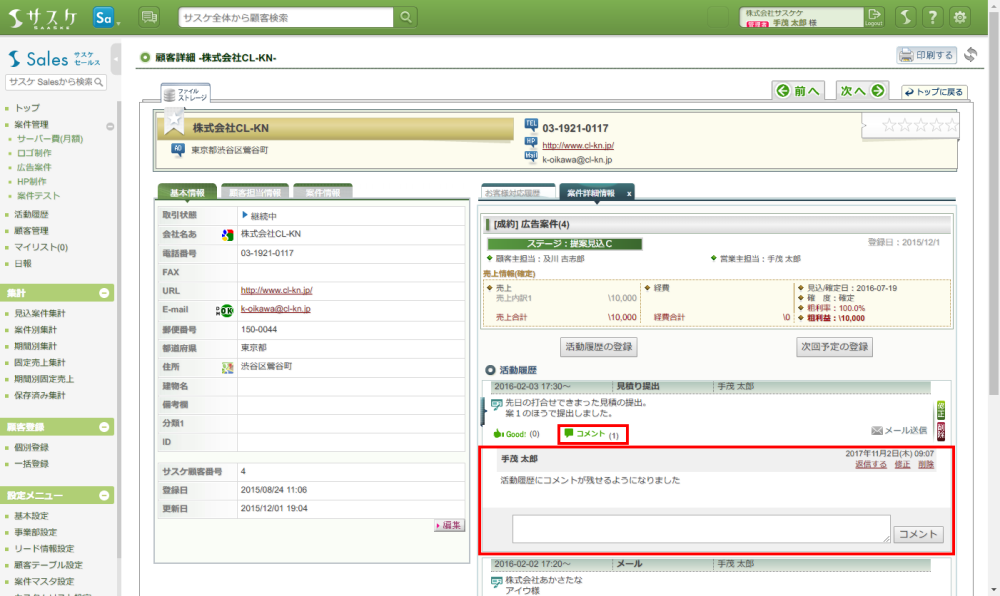Screen dimensions: 1000x596
Task: Click メール送信 envelope link
Action: click(x=899, y=430)
